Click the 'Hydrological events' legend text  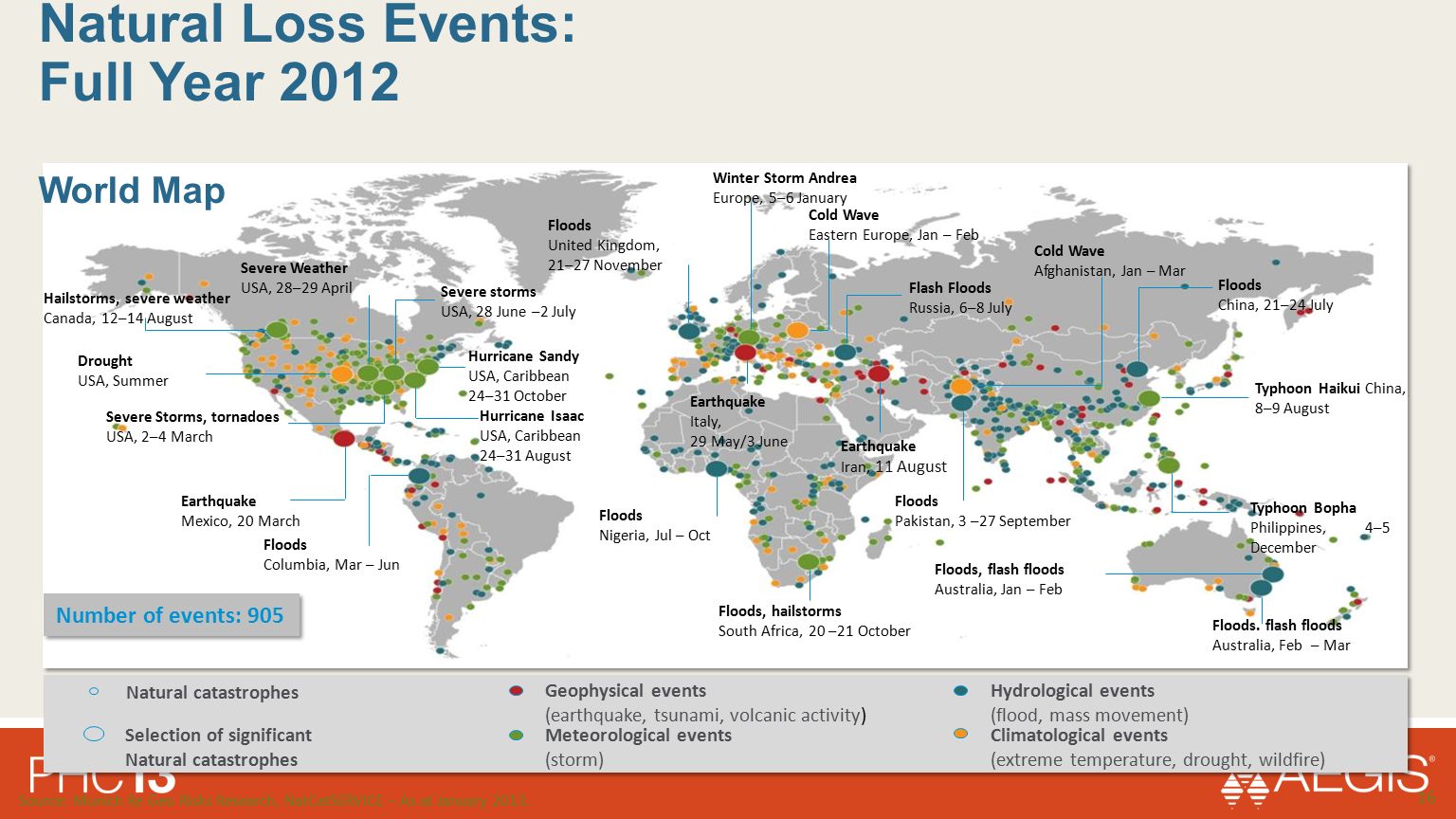point(1072,691)
